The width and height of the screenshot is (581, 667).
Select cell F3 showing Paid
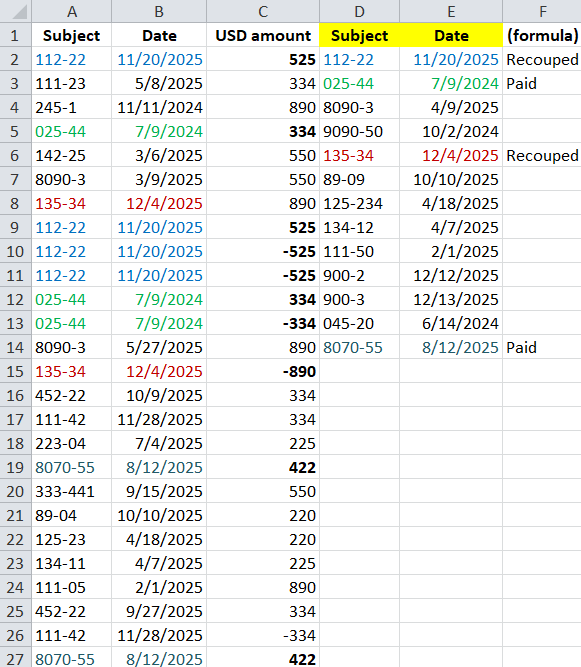pyautogui.click(x=542, y=83)
